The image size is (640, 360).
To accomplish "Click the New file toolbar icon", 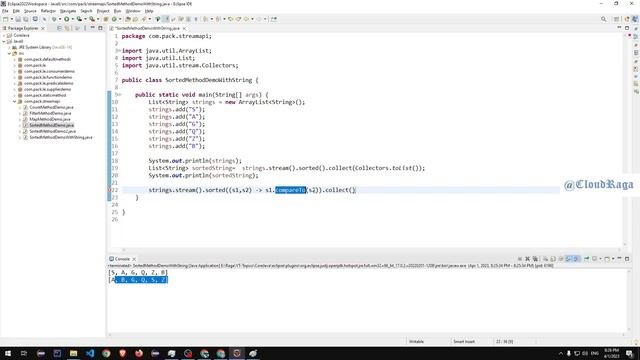I will [x=5, y=19].
